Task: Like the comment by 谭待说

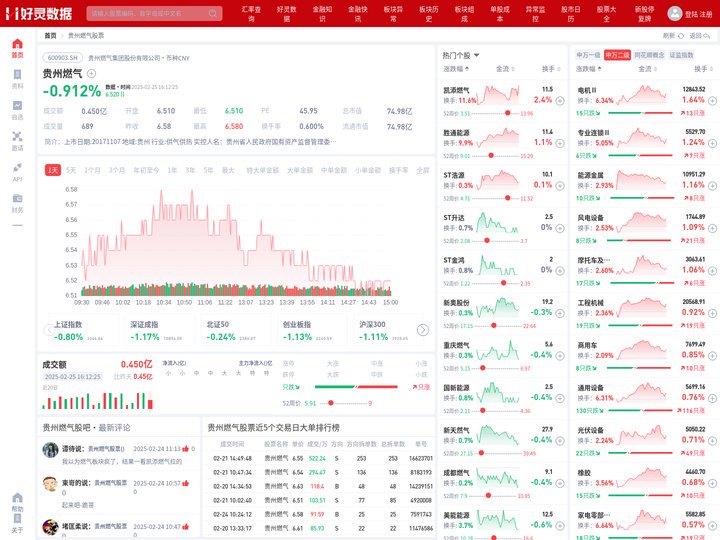Action: [186, 449]
